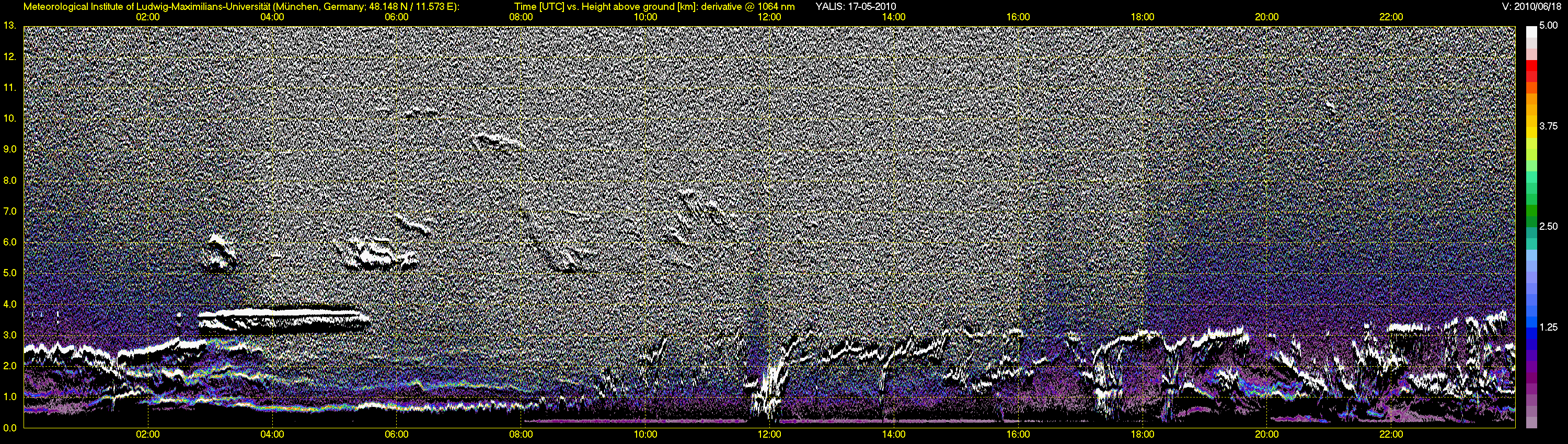Viewport: 1568px width, 444px height.
Task: Click the '3.75' color scale value
Action: [1549, 126]
